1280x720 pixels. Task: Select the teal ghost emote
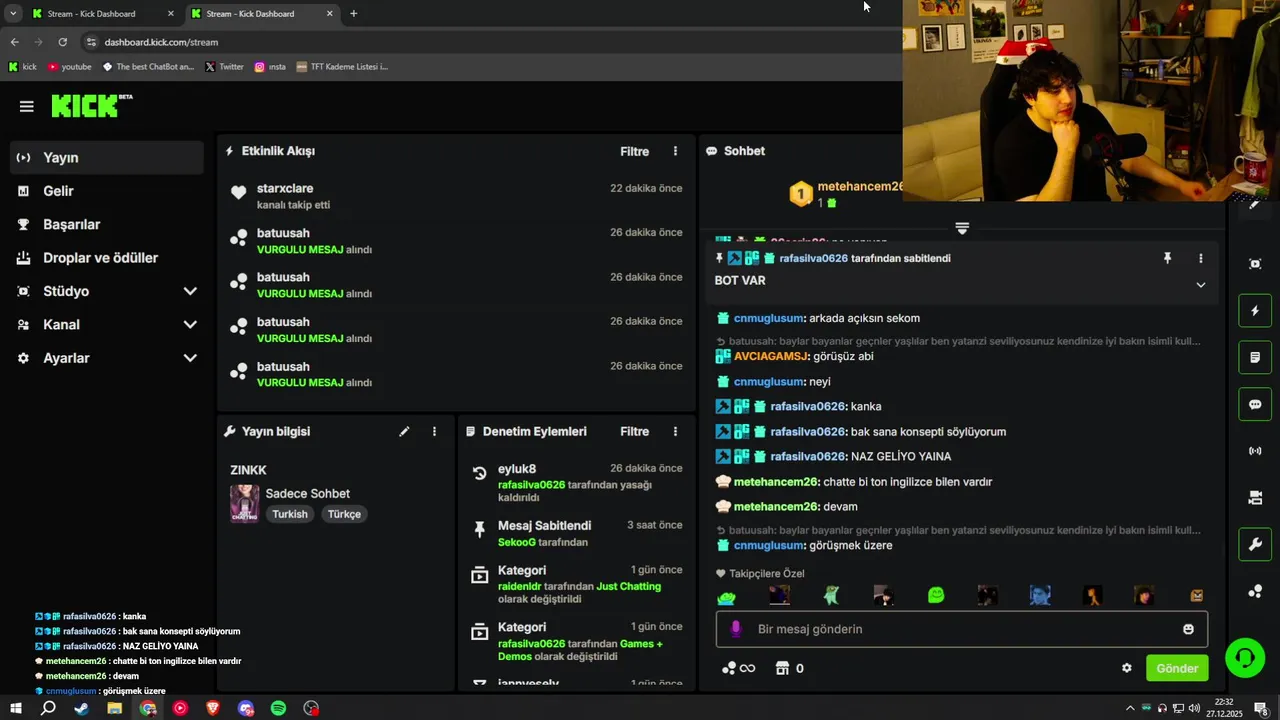pyautogui.click(x=831, y=595)
